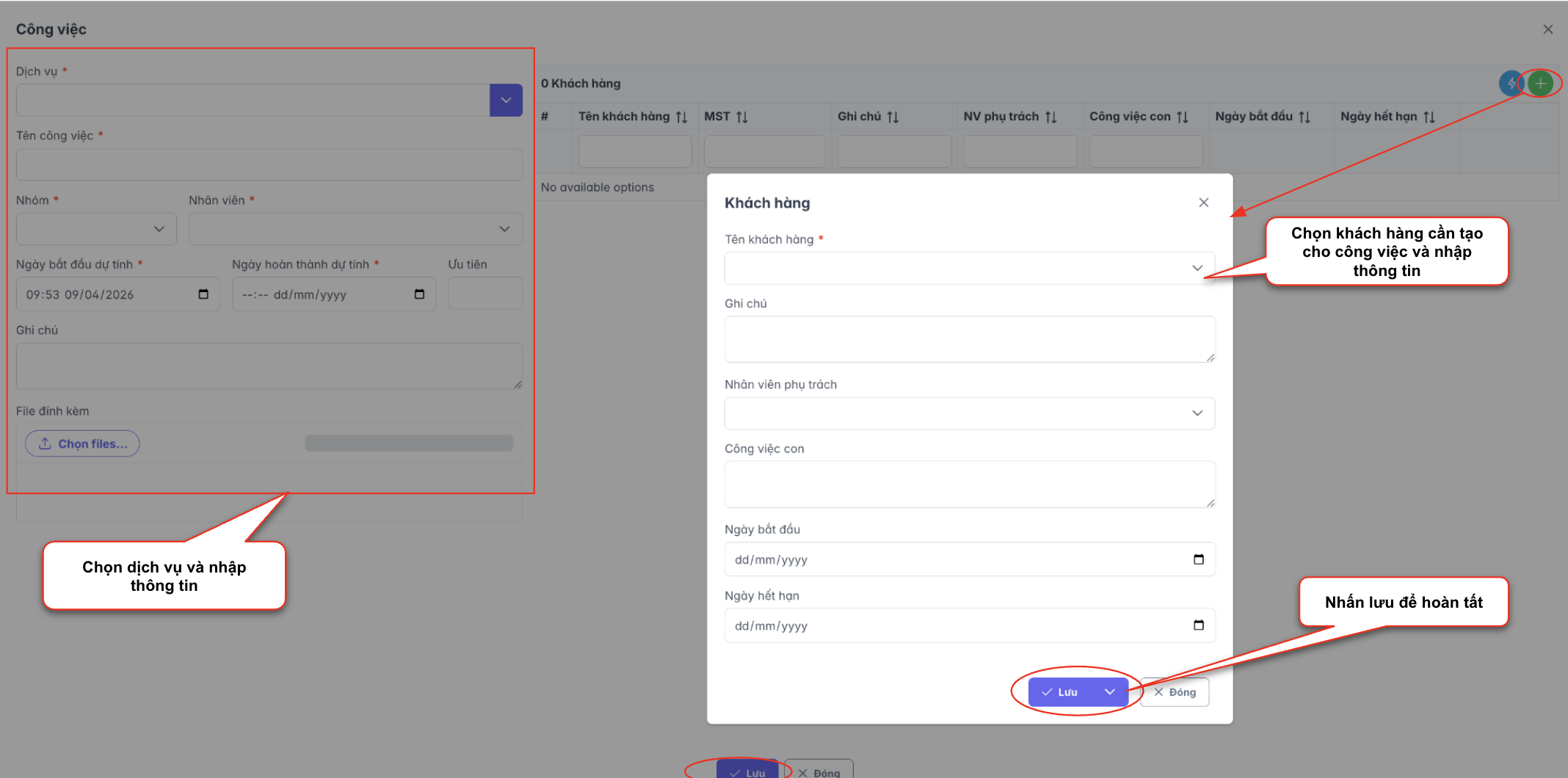Screen dimensions: 1568x778
Task: Click the Tên công việc input field
Action: [269, 165]
